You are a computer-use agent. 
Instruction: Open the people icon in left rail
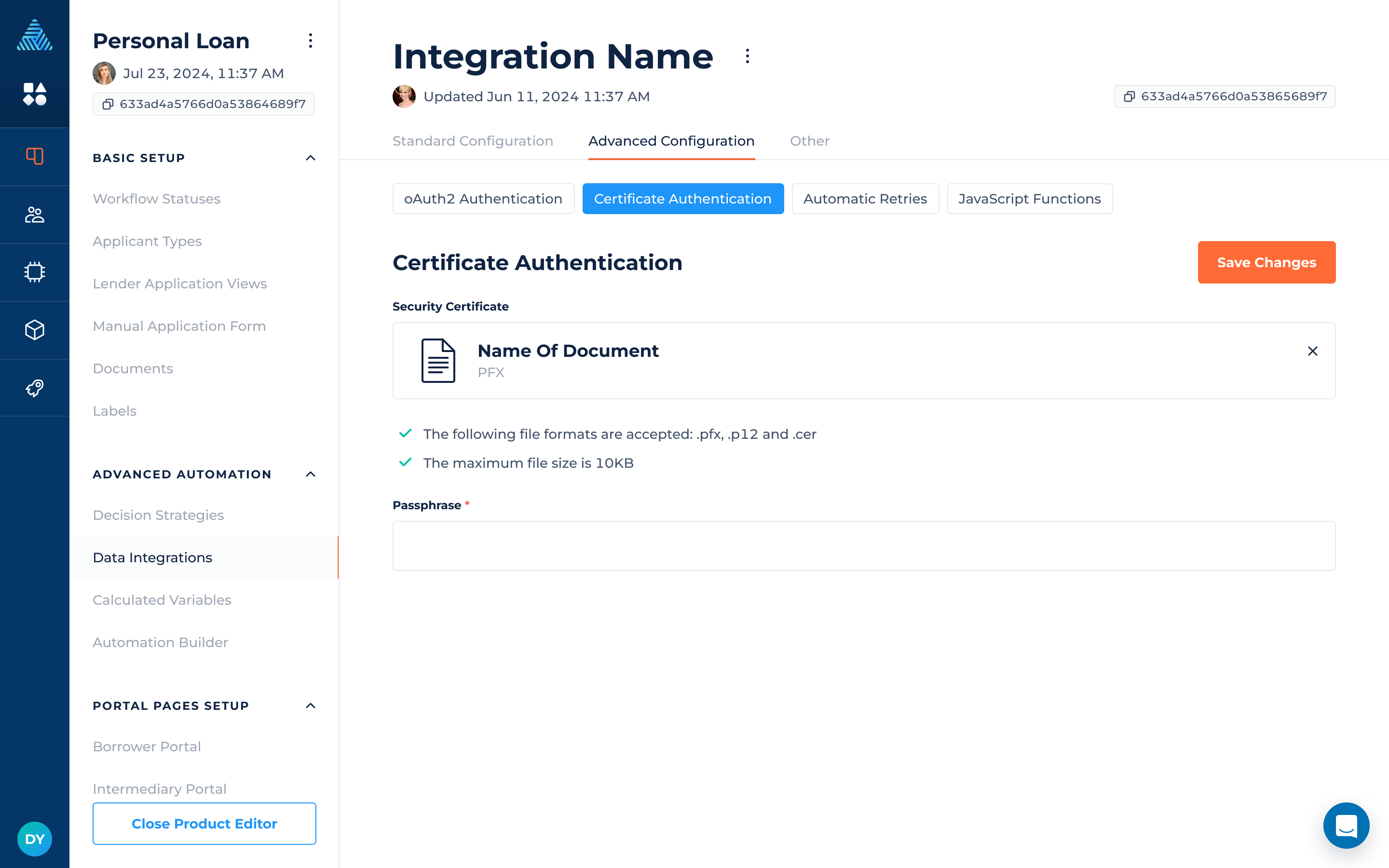point(34,215)
